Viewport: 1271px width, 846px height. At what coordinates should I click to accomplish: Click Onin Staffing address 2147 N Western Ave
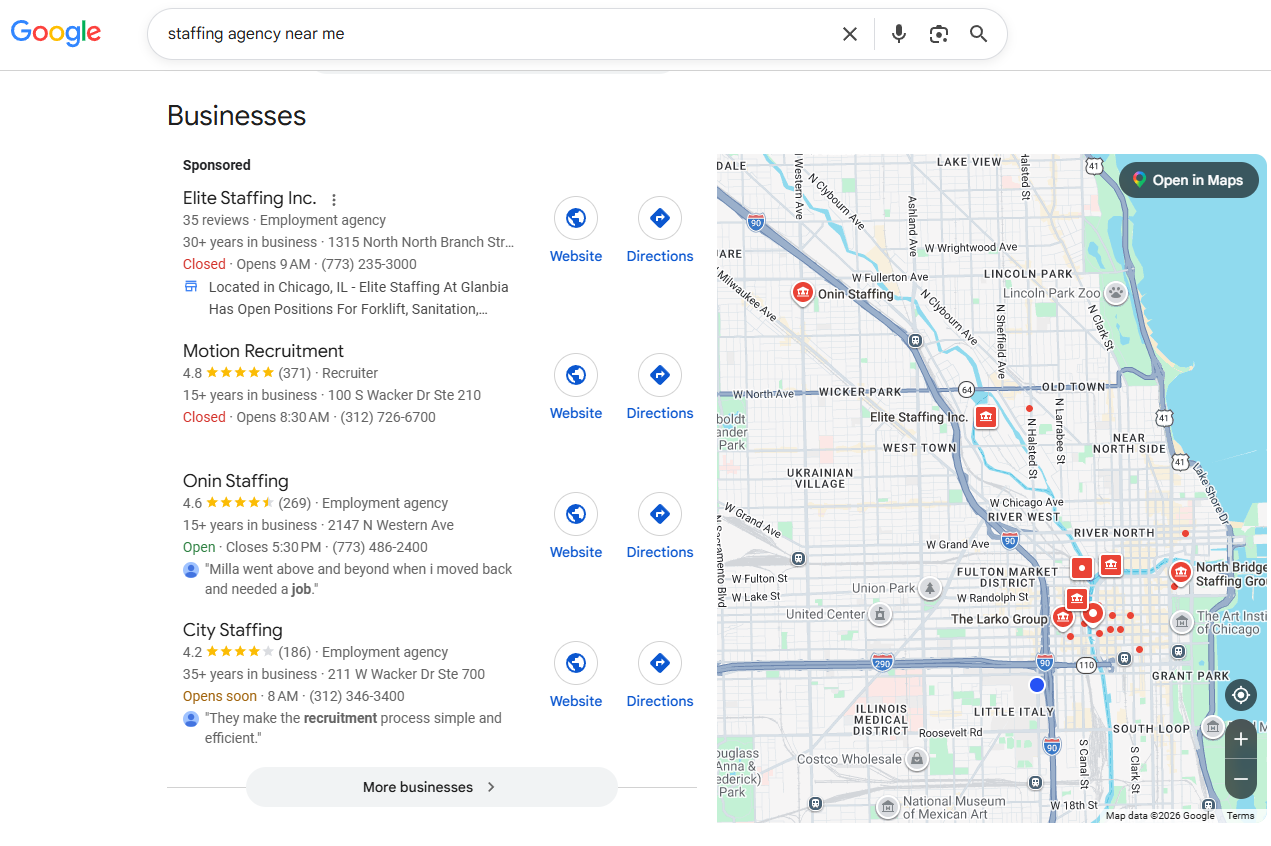391,525
